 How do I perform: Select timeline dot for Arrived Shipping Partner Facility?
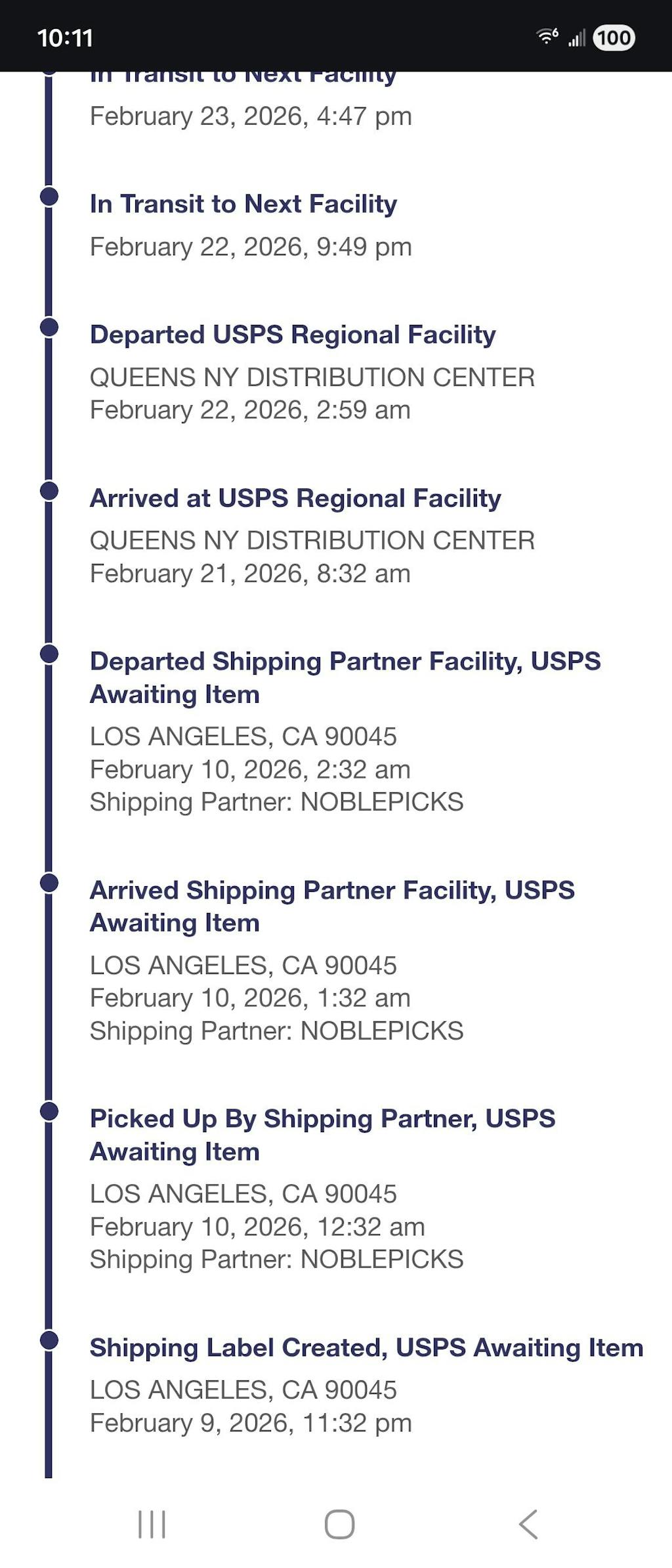pyautogui.click(x=49, y=883)
